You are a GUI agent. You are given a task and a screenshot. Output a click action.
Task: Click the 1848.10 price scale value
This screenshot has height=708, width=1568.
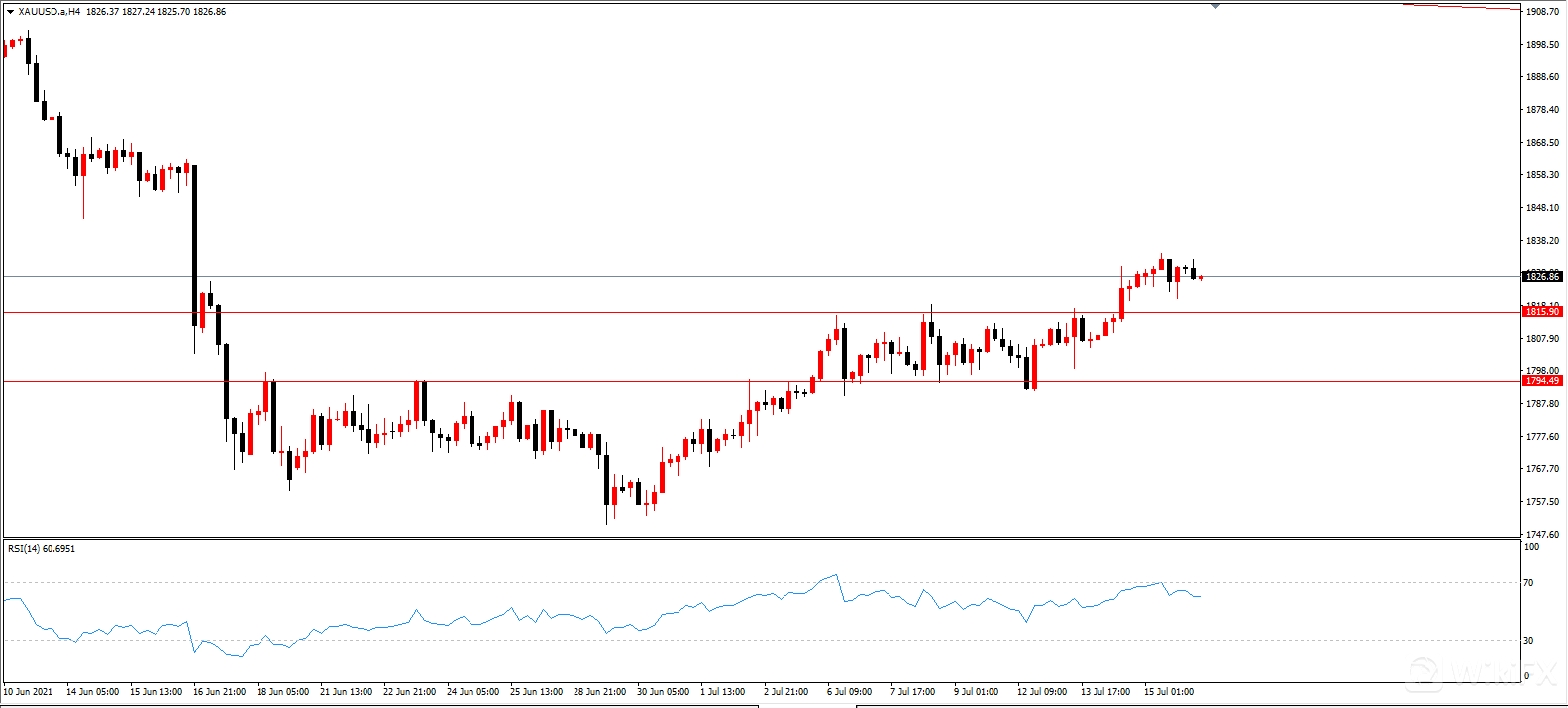pyautogui.click(x=1543, y=208)
